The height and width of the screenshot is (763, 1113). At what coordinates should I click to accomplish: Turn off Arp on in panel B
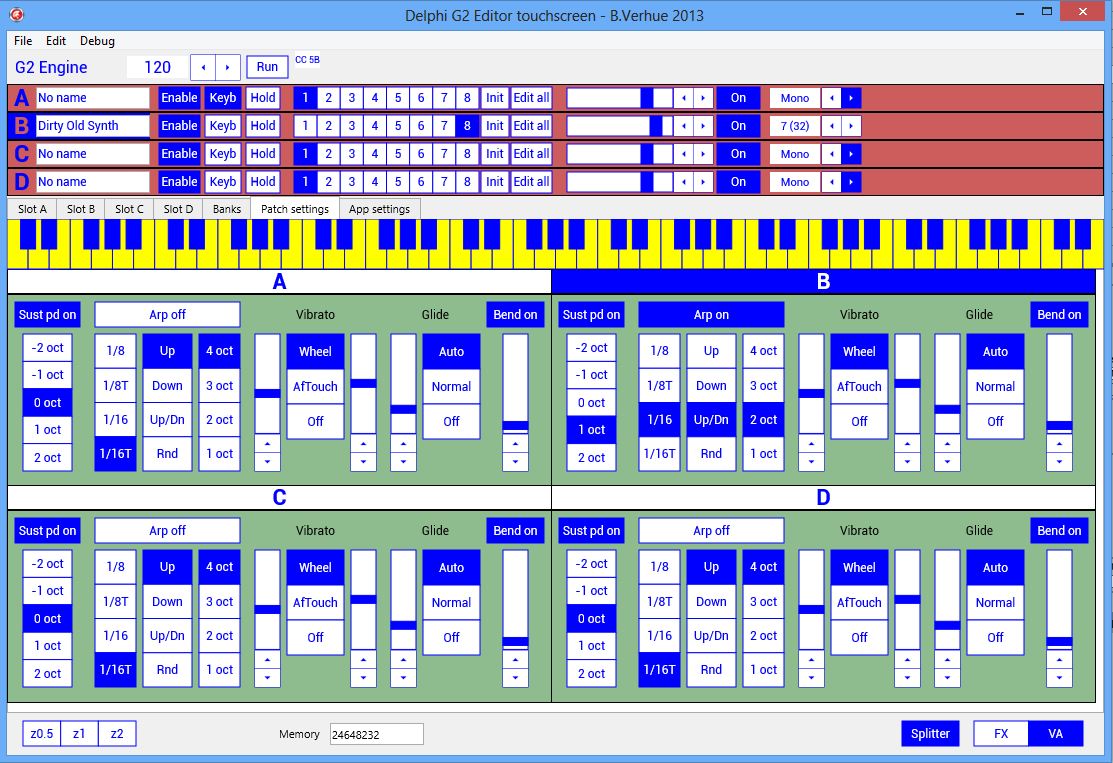pyautogui.click(x=711, y=315)
